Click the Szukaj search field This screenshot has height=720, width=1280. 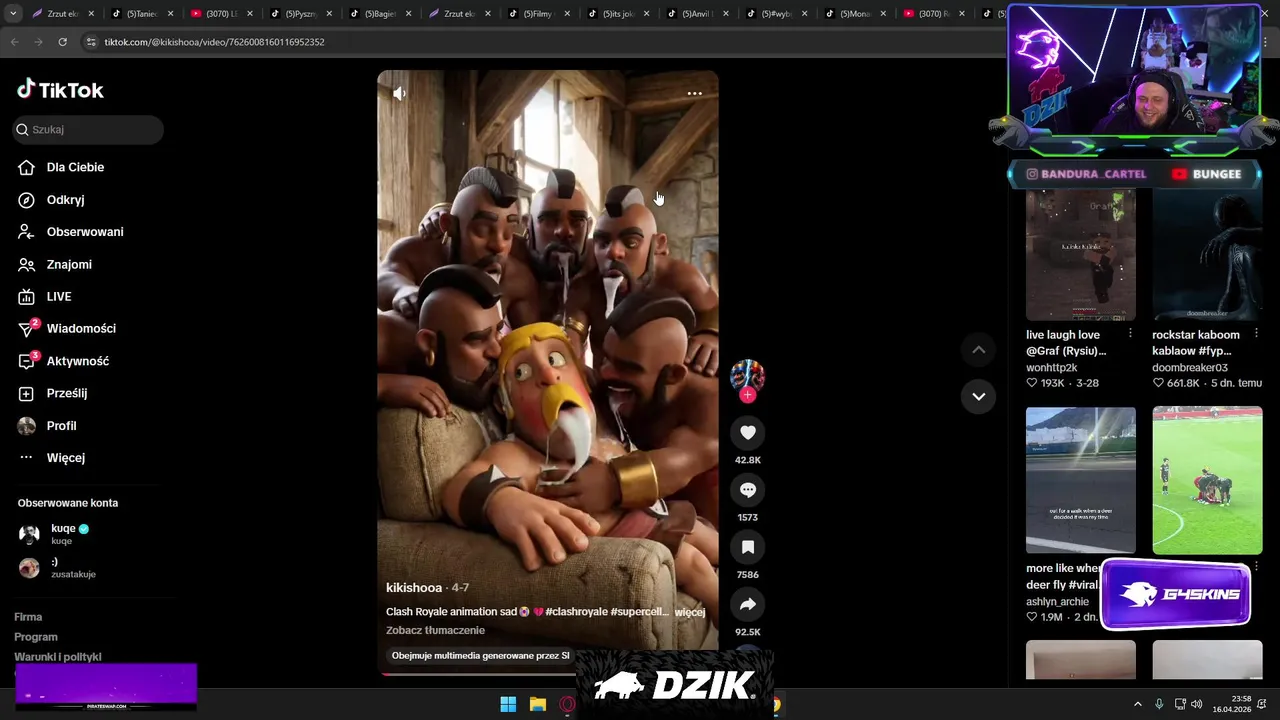pyautogui.click(x=88, y=129)
